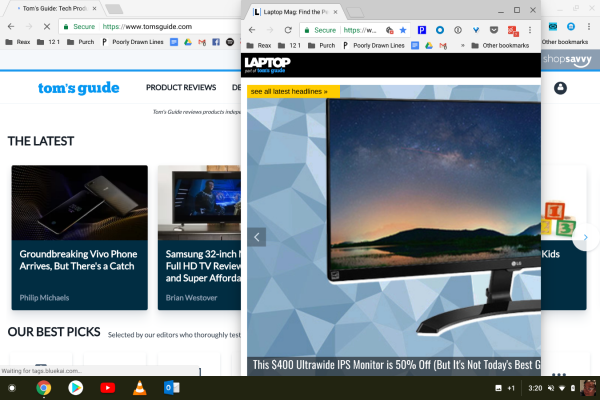The width and height of the screenshot is (600, 400).
Task: Click the Pocket extension icon
Action: click(494, 30)
